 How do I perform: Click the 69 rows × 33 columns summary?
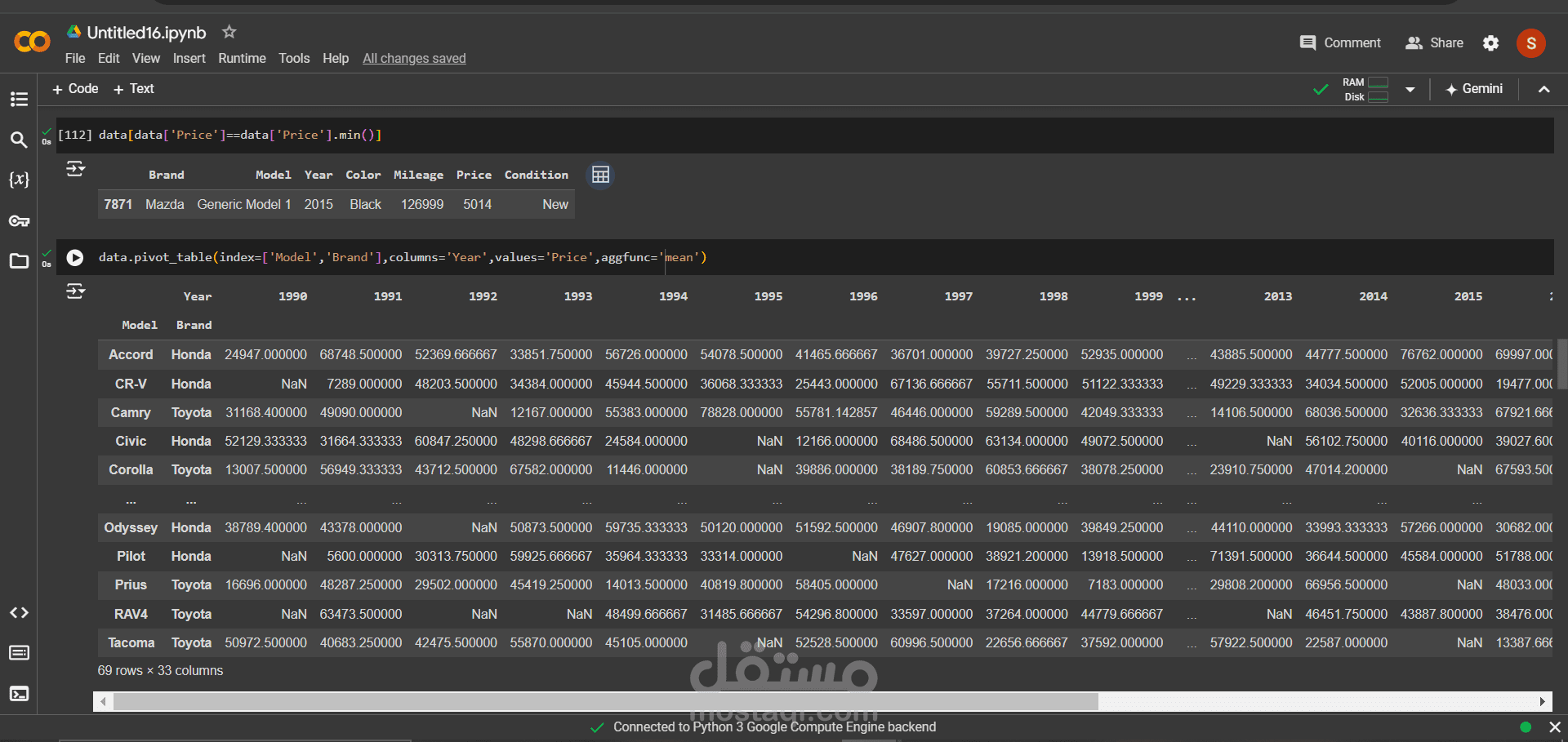160,671
